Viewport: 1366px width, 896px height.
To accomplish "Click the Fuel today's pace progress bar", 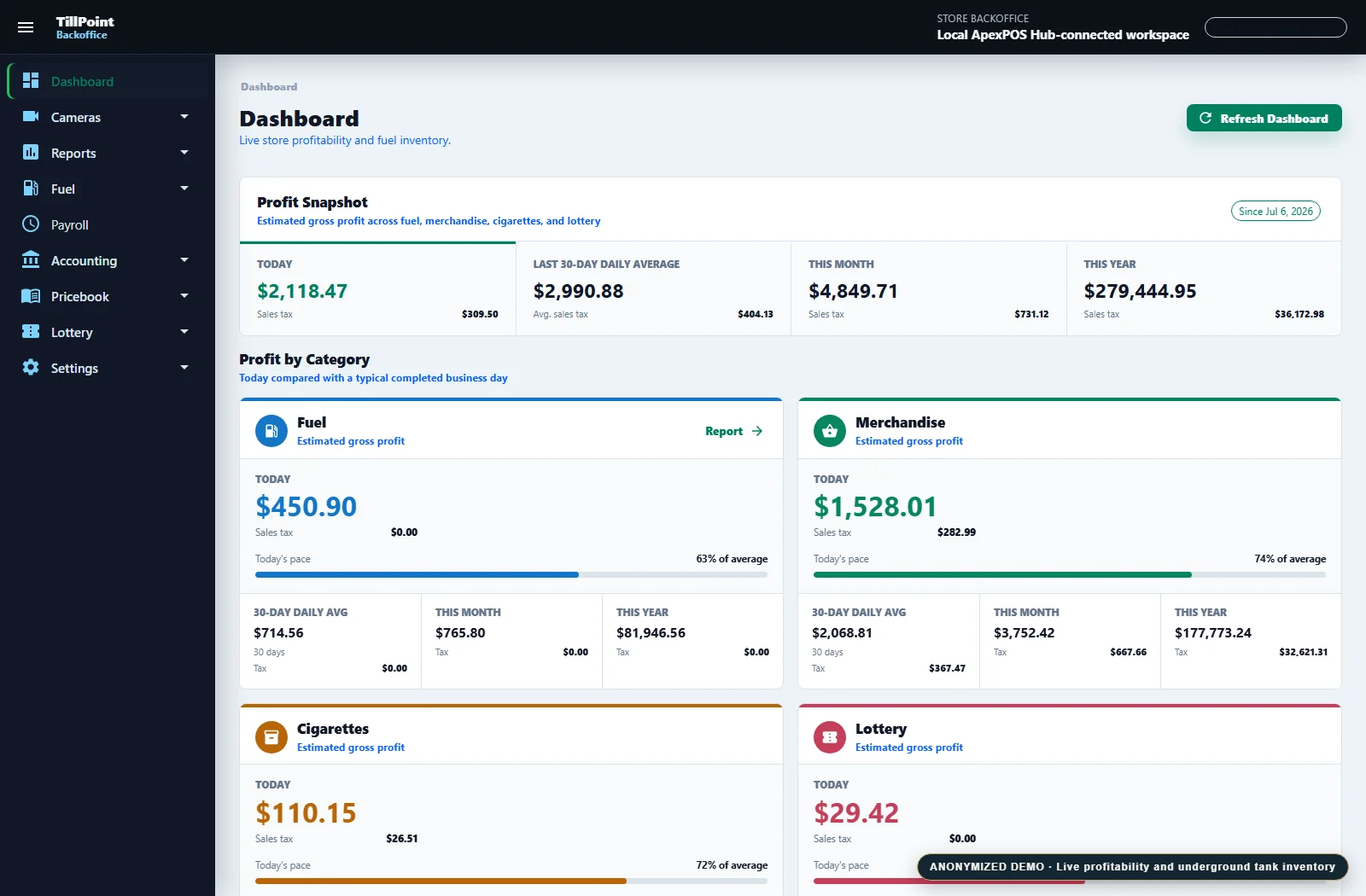I will [511, 574].
